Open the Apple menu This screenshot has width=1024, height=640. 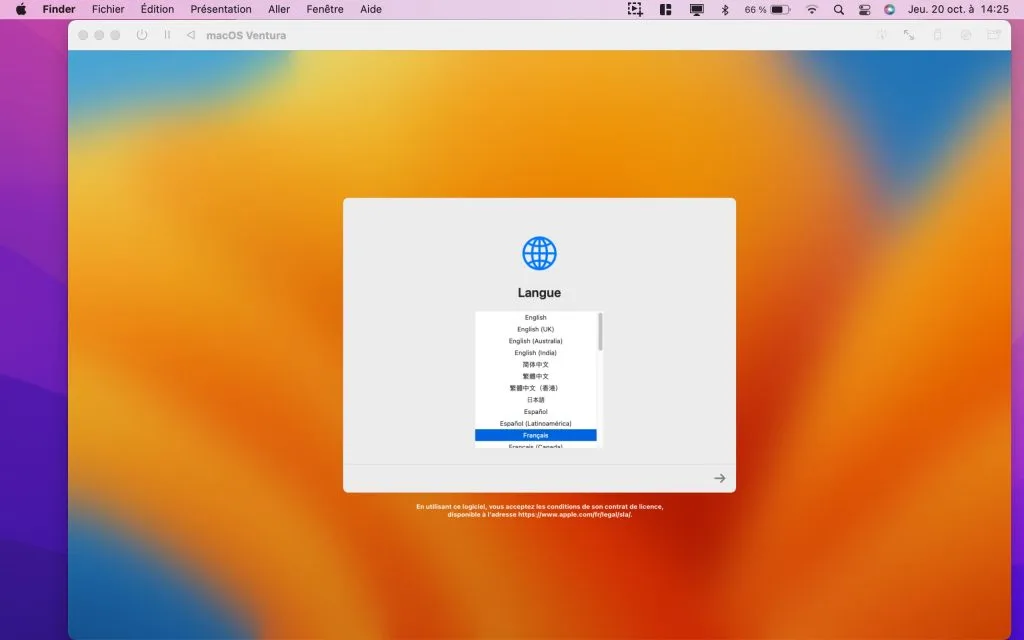pos(21,9)
